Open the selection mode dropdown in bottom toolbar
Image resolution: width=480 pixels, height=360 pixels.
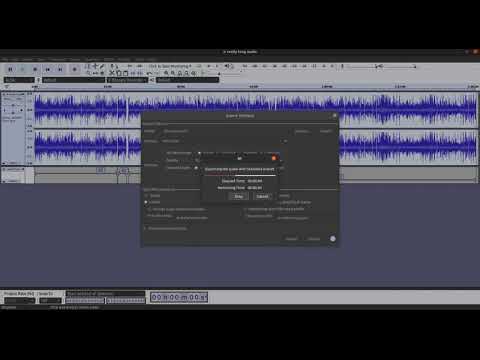[105, 294]
